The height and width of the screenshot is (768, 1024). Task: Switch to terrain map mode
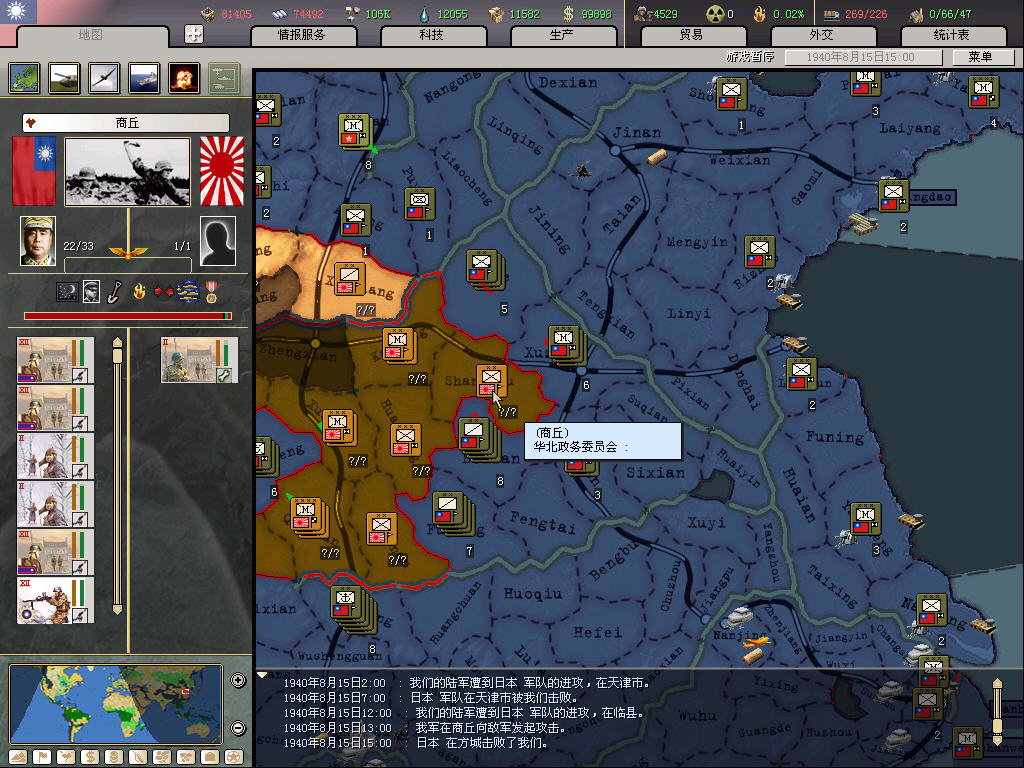(x=18, y=757)
